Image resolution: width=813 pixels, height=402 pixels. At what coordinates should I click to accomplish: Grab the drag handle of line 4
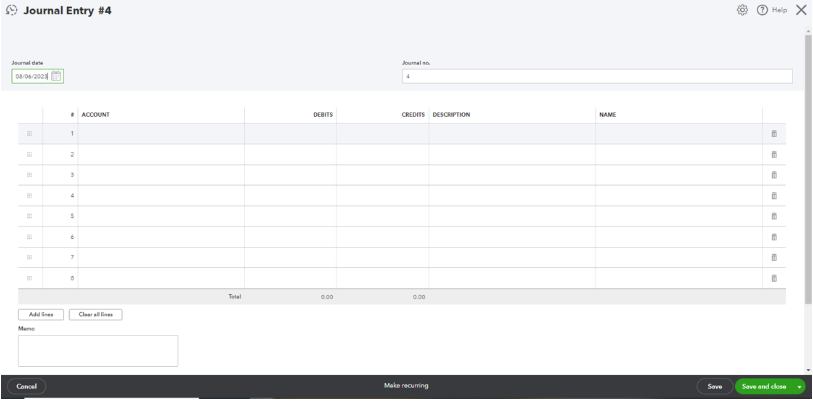[30, 196]
